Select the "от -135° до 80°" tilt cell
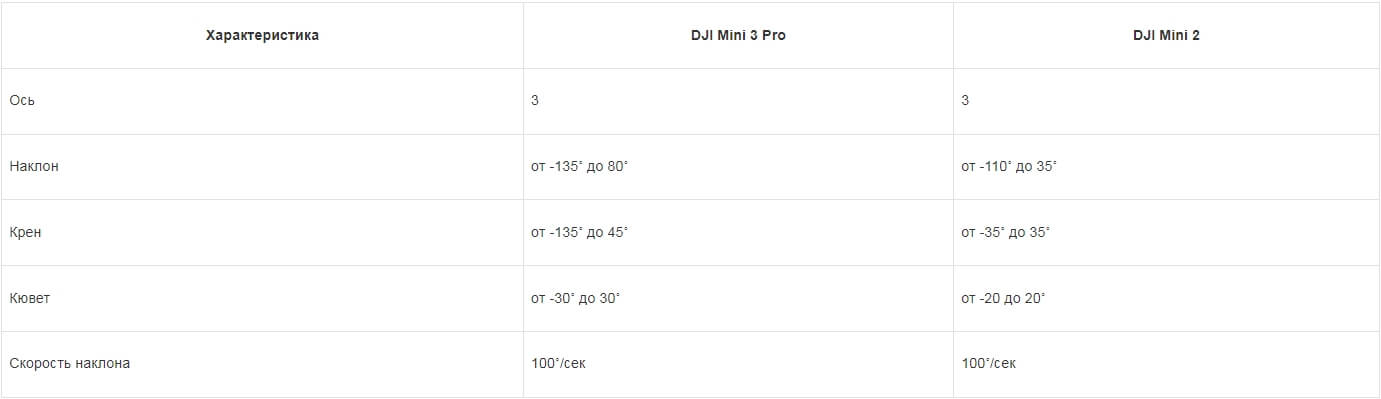 (580, 166)
